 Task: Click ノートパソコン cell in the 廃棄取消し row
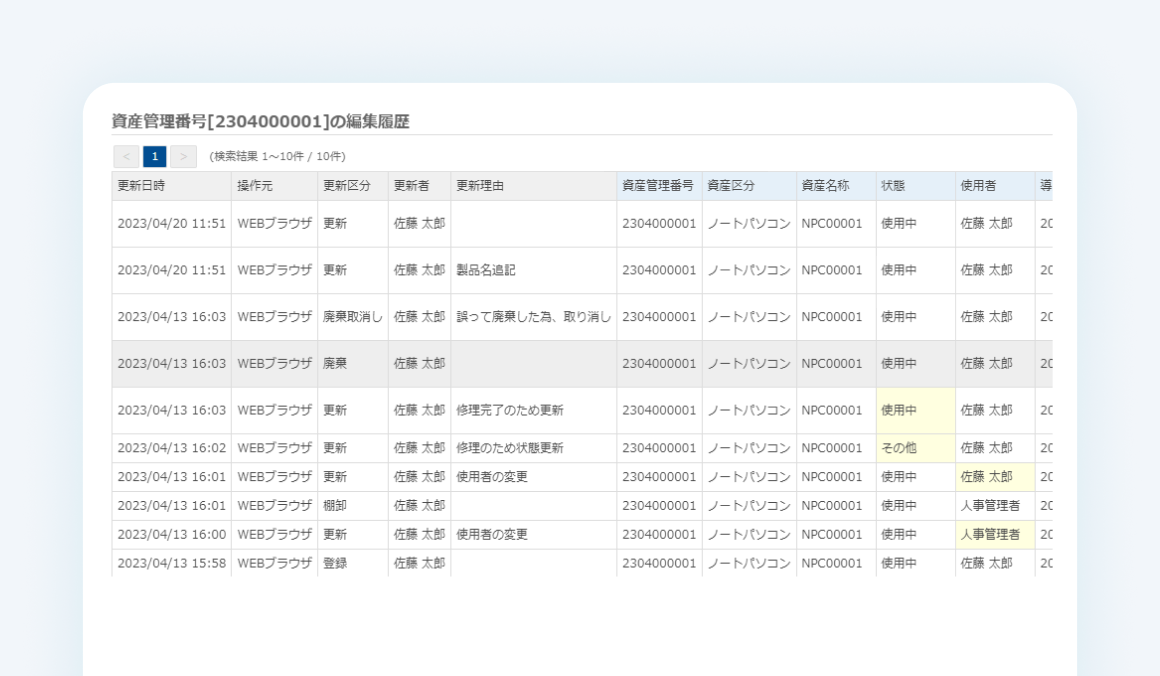(x=749, y=317)
